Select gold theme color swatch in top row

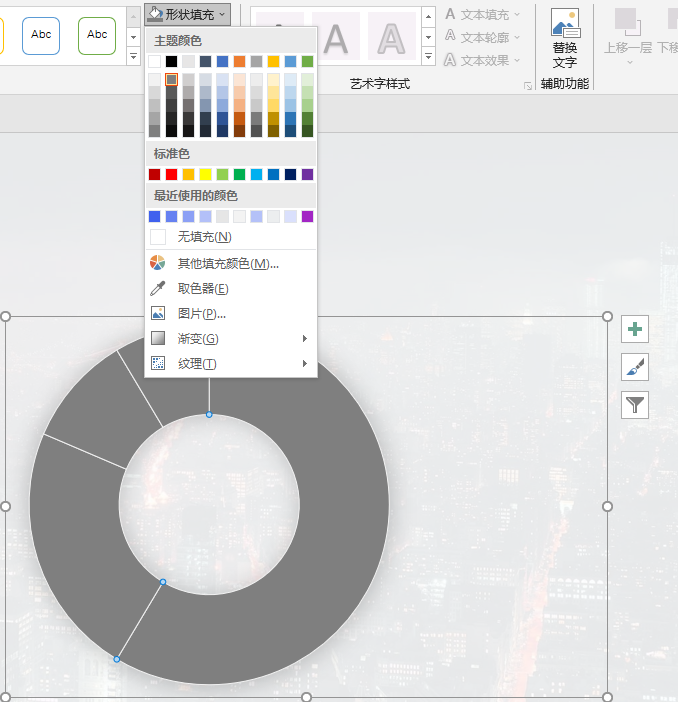pos(274,61)
